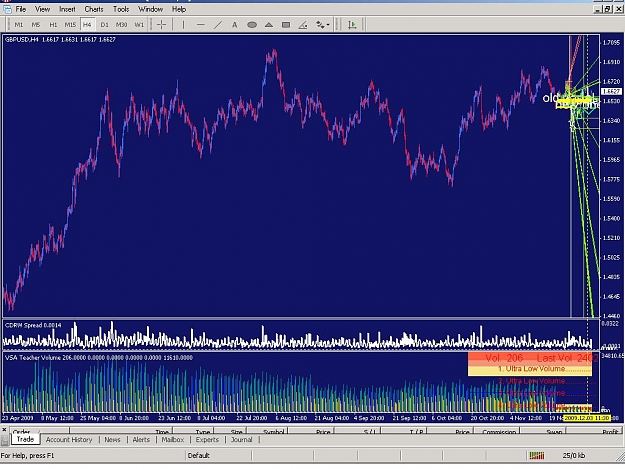Open the Alerts tab
The width and height of the screenshot is (625, 469).
pos(141,440)
